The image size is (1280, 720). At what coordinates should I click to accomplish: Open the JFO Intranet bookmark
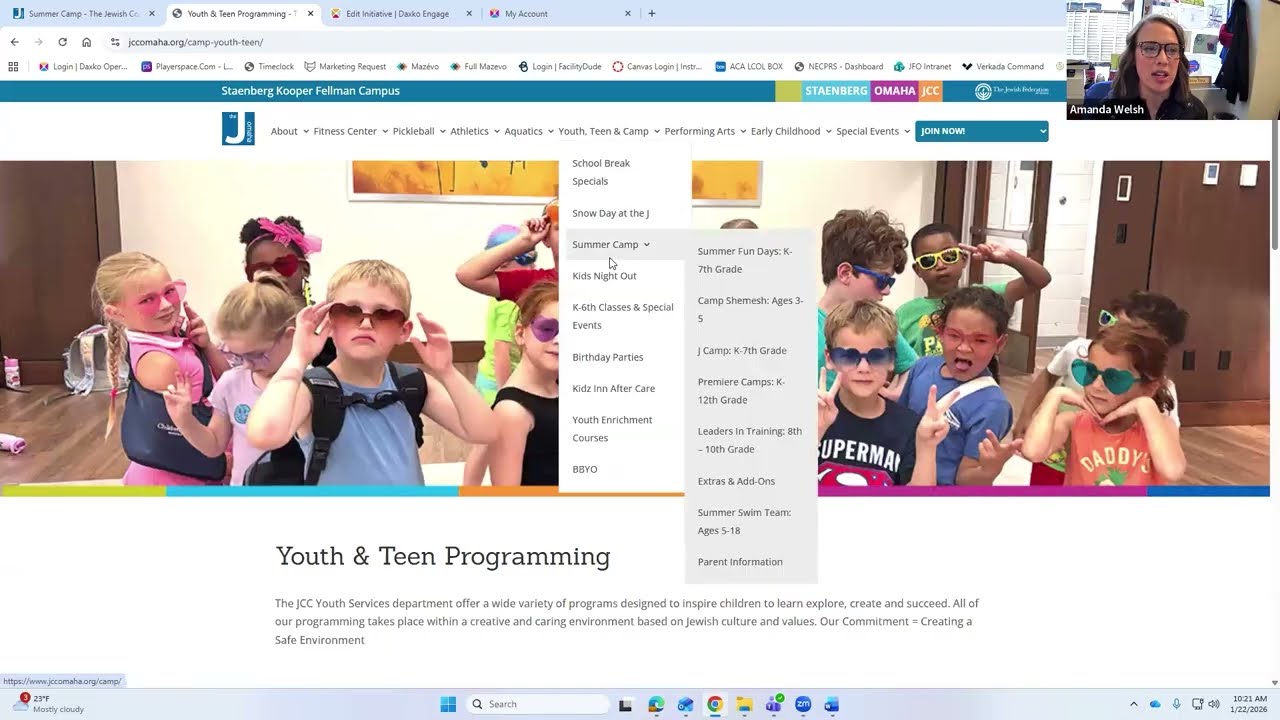pyautogui.click(x=922, y=67)
